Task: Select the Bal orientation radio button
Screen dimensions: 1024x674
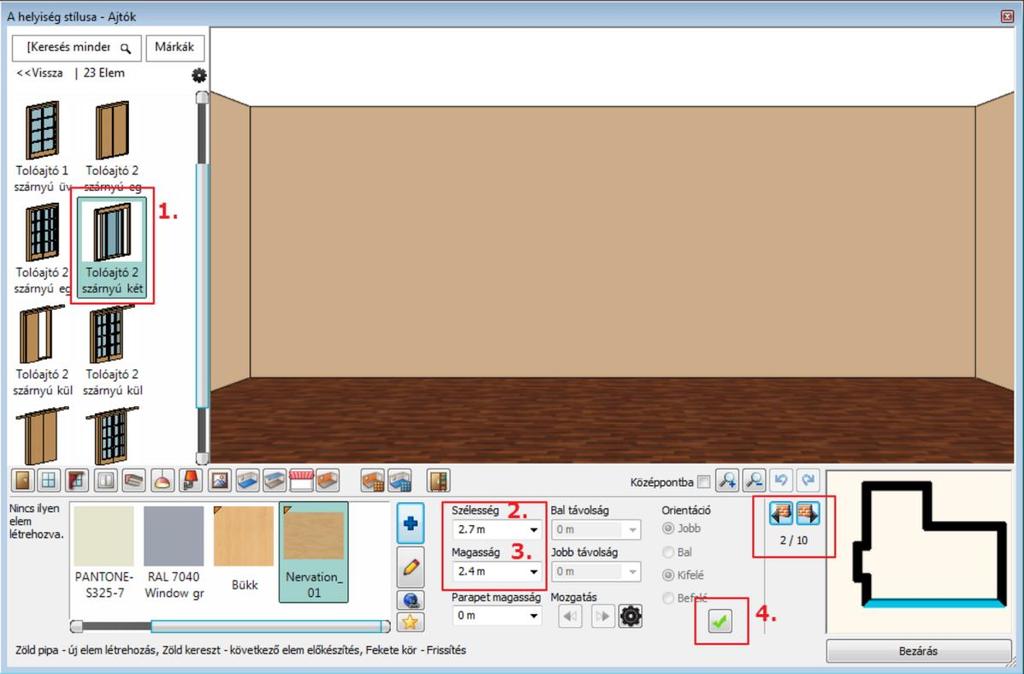Action: [x=667, y=552]
